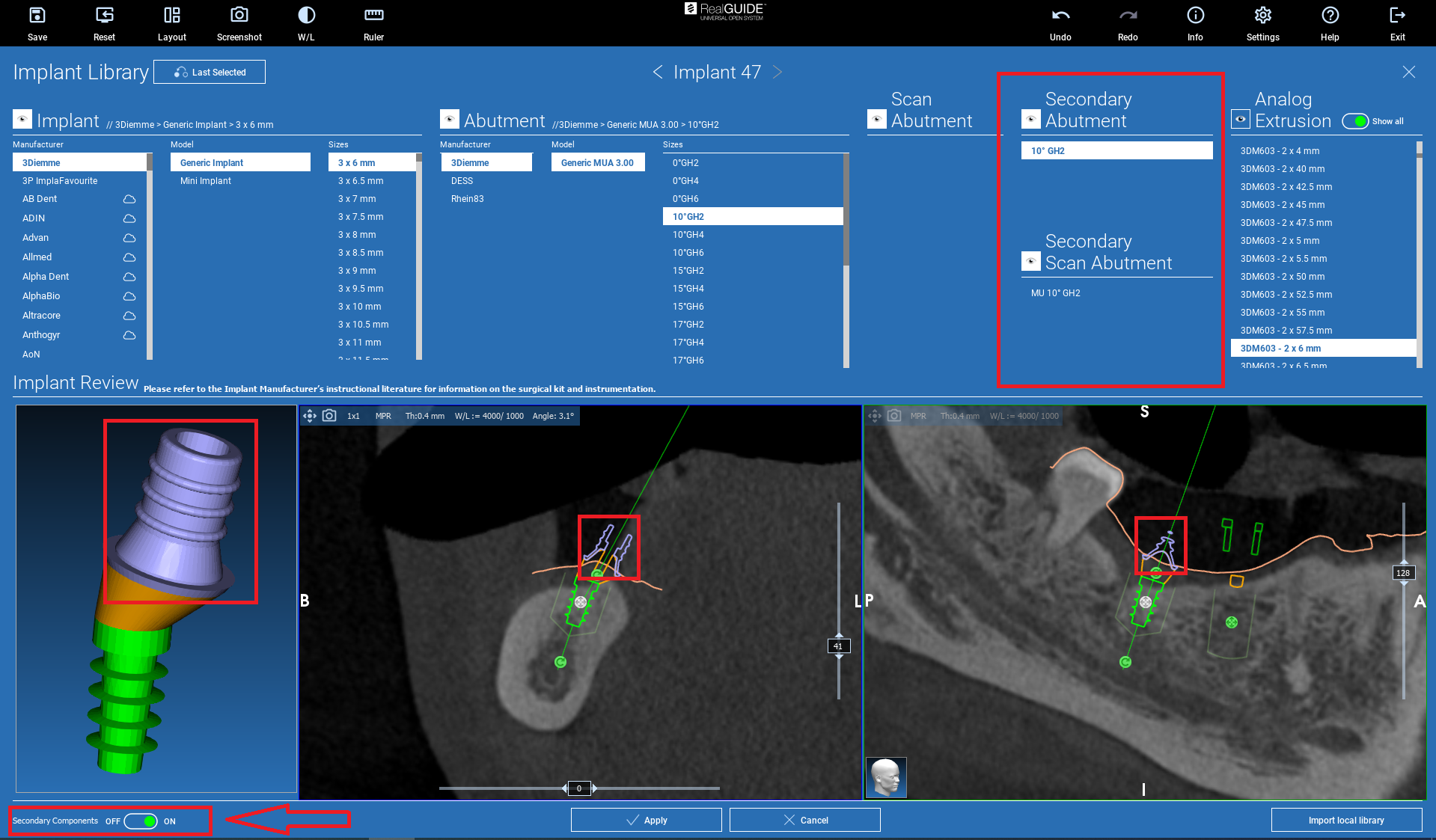This screenshot has width=1436, height=840.
Task: Open the Layout tool
Action: pos(171,16)
